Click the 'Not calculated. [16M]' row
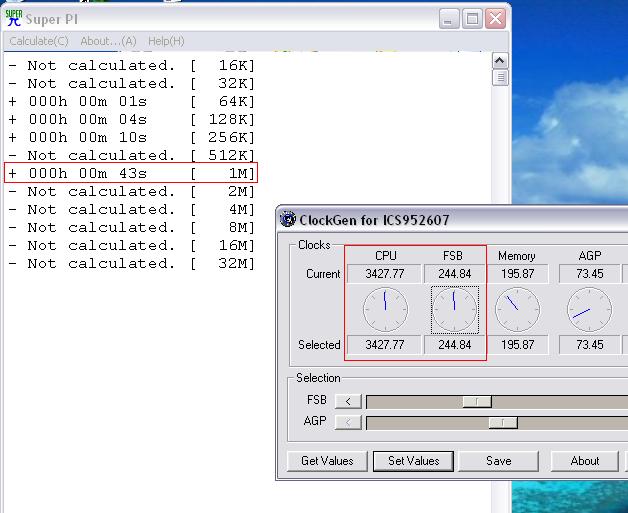The height and width of the screenshot is (513, 628). (x=131, y=245)
